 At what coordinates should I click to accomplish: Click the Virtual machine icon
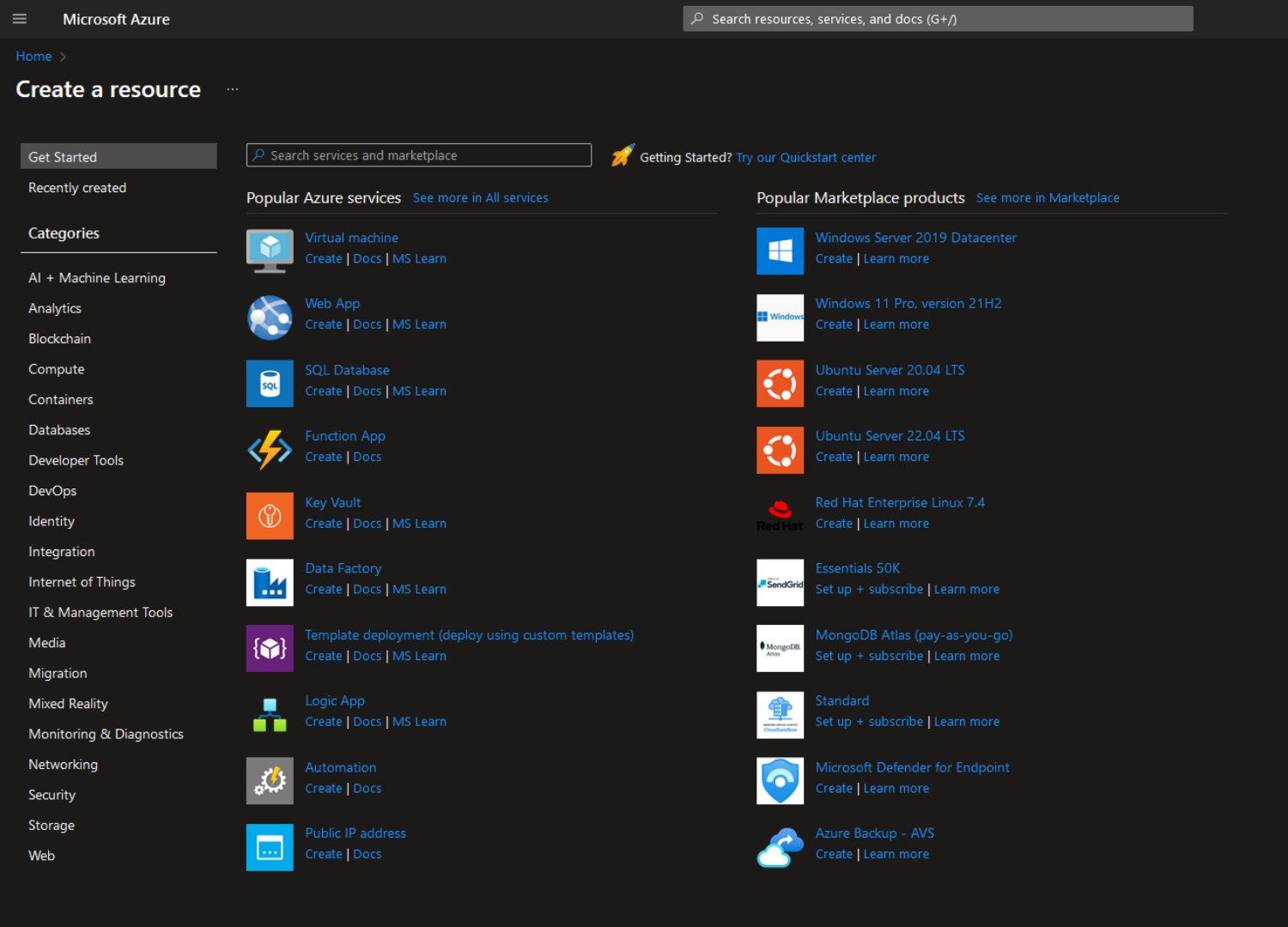point(270,251)
